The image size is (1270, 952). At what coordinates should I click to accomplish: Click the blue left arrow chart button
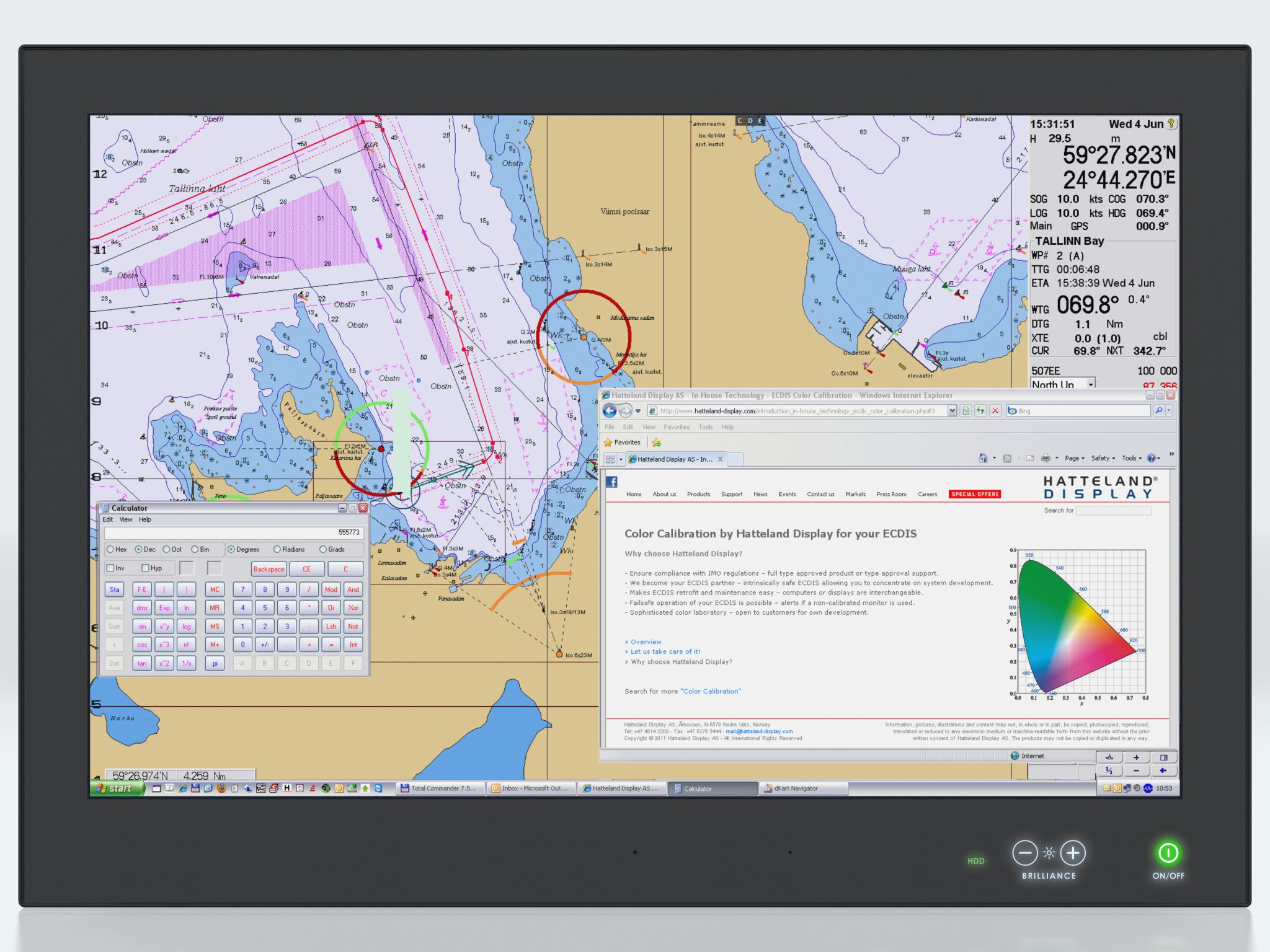coord(1163,771)
